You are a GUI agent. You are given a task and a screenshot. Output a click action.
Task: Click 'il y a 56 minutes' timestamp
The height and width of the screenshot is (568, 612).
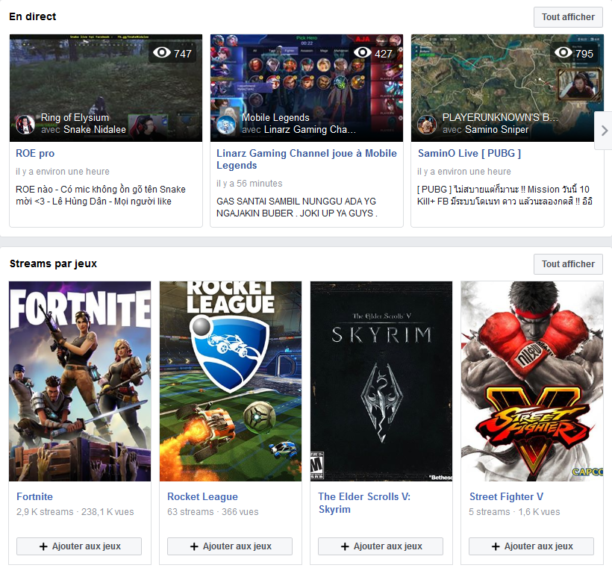pos(249,183)
